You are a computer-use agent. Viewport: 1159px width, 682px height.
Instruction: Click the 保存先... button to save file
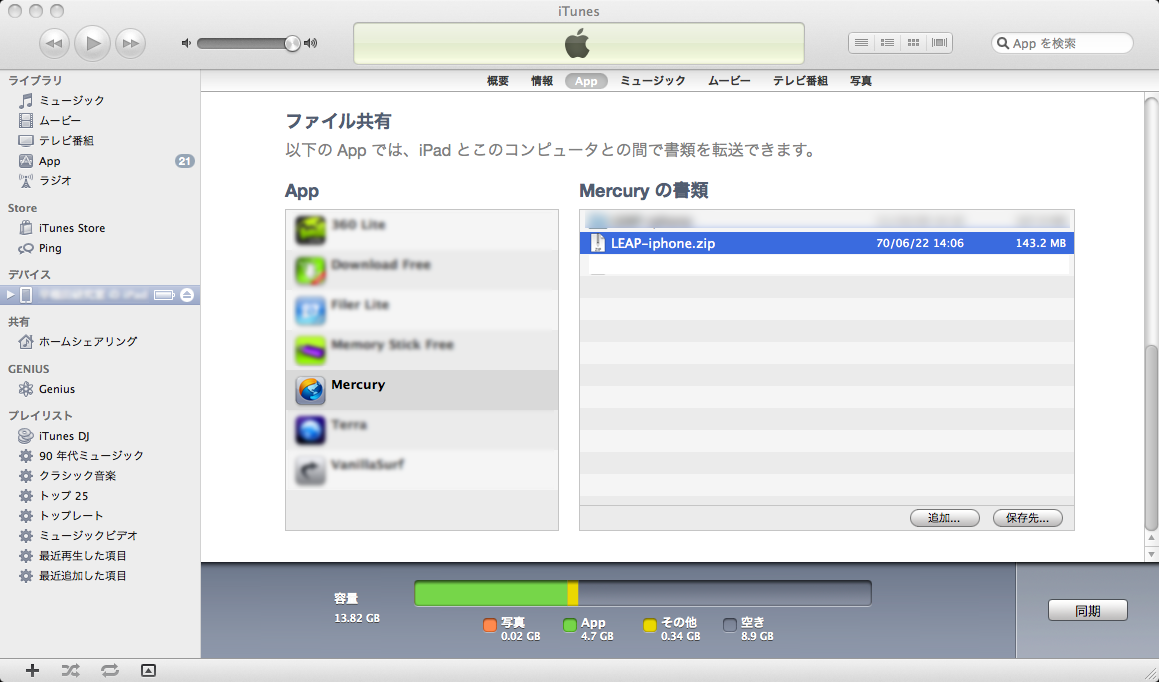pyautogui.click(x=1027, y=518)
